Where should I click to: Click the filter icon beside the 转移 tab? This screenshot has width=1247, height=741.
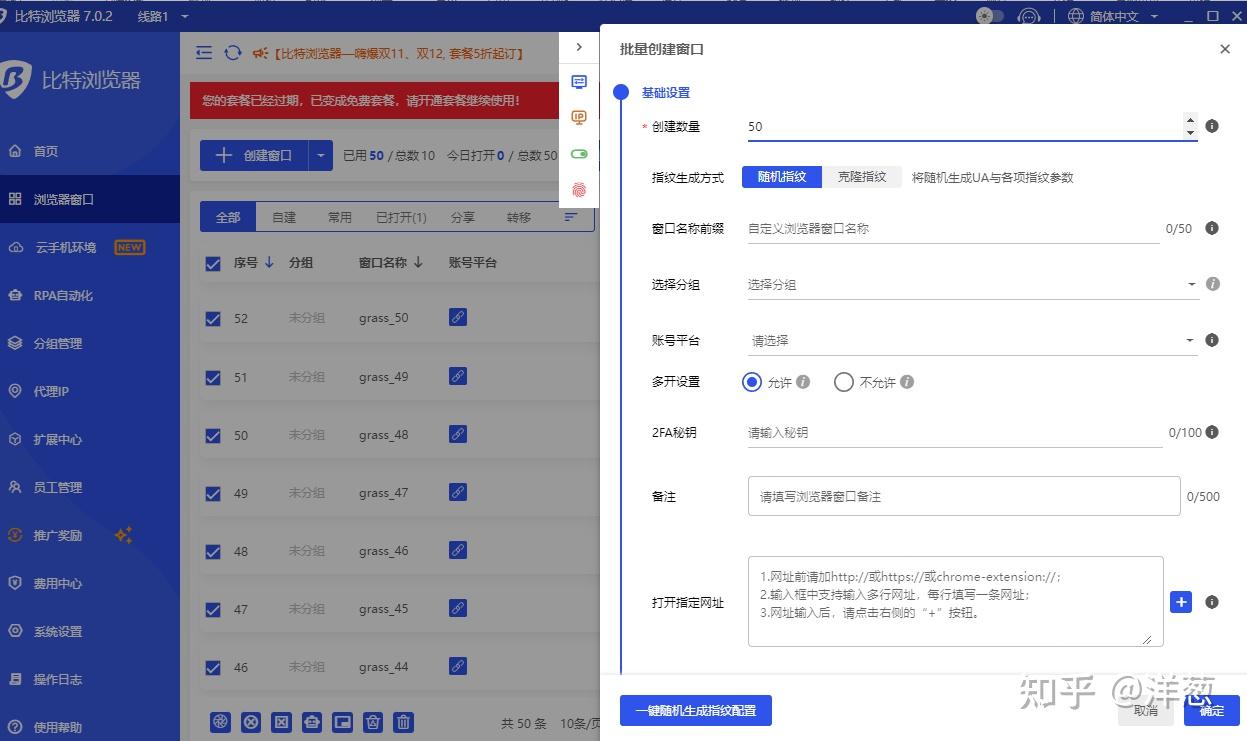click(x=571, y=217)
